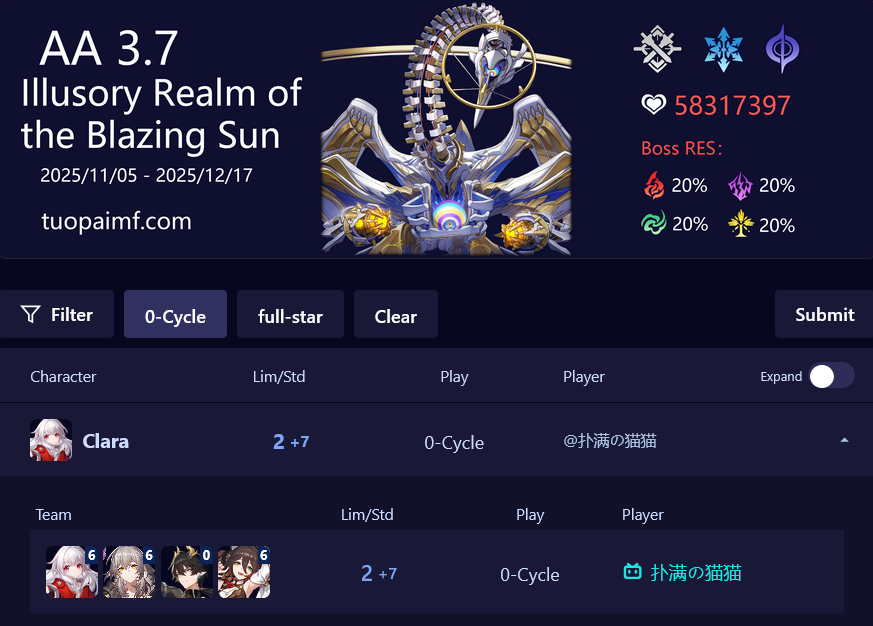Toggle the 0-Cycle filter chip
The width and height of the screenshot is (873, 626).
tap(175, 315)
